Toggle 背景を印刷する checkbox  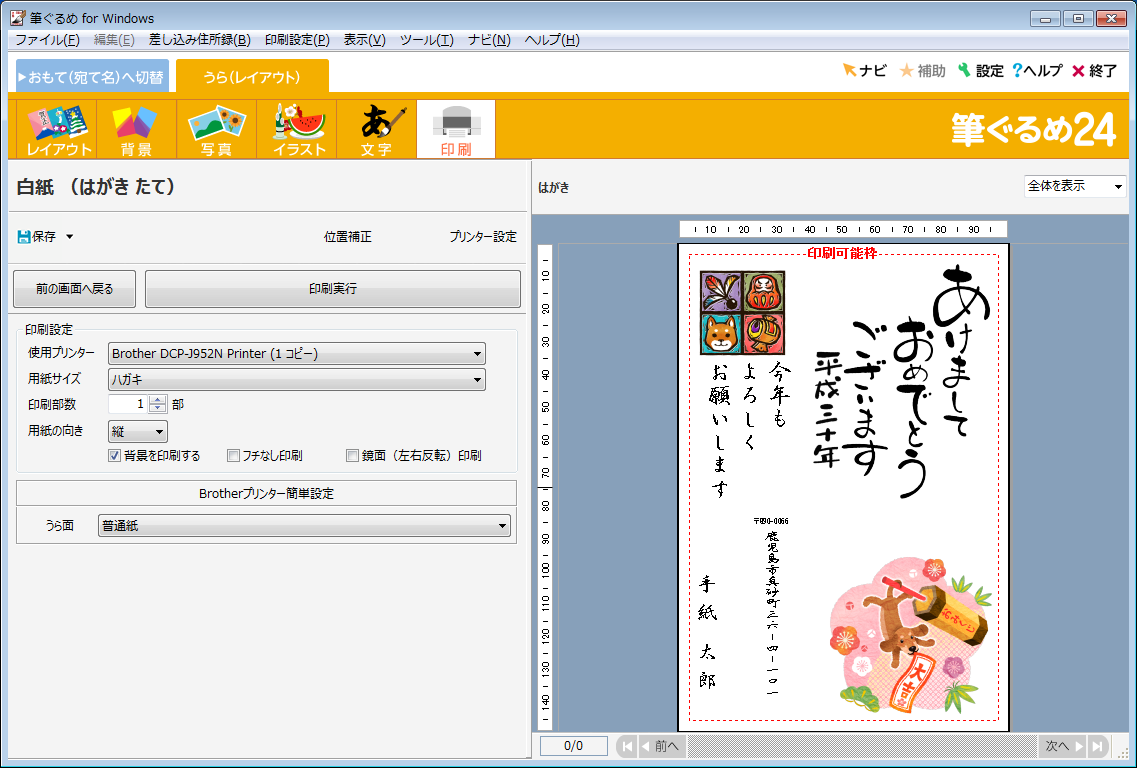(114, 455)
